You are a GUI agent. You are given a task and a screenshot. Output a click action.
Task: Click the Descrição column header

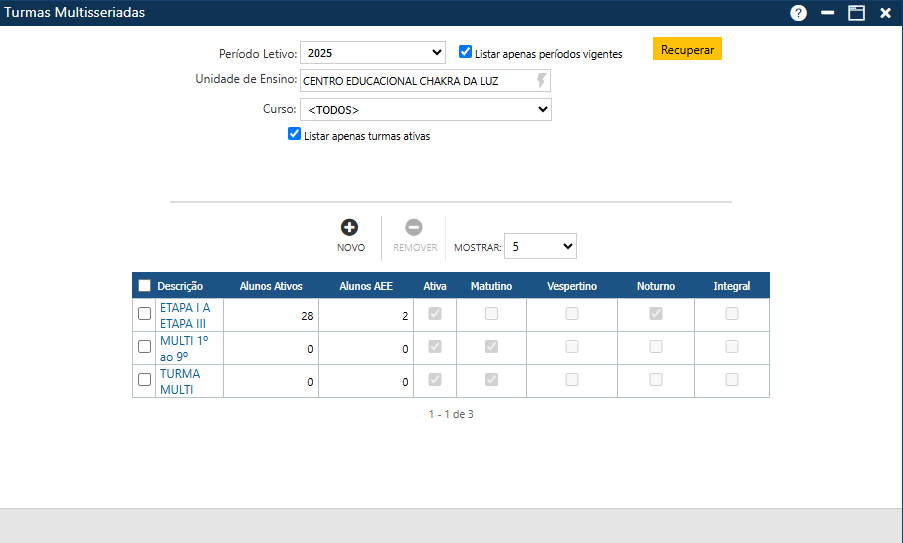[180, 286]
